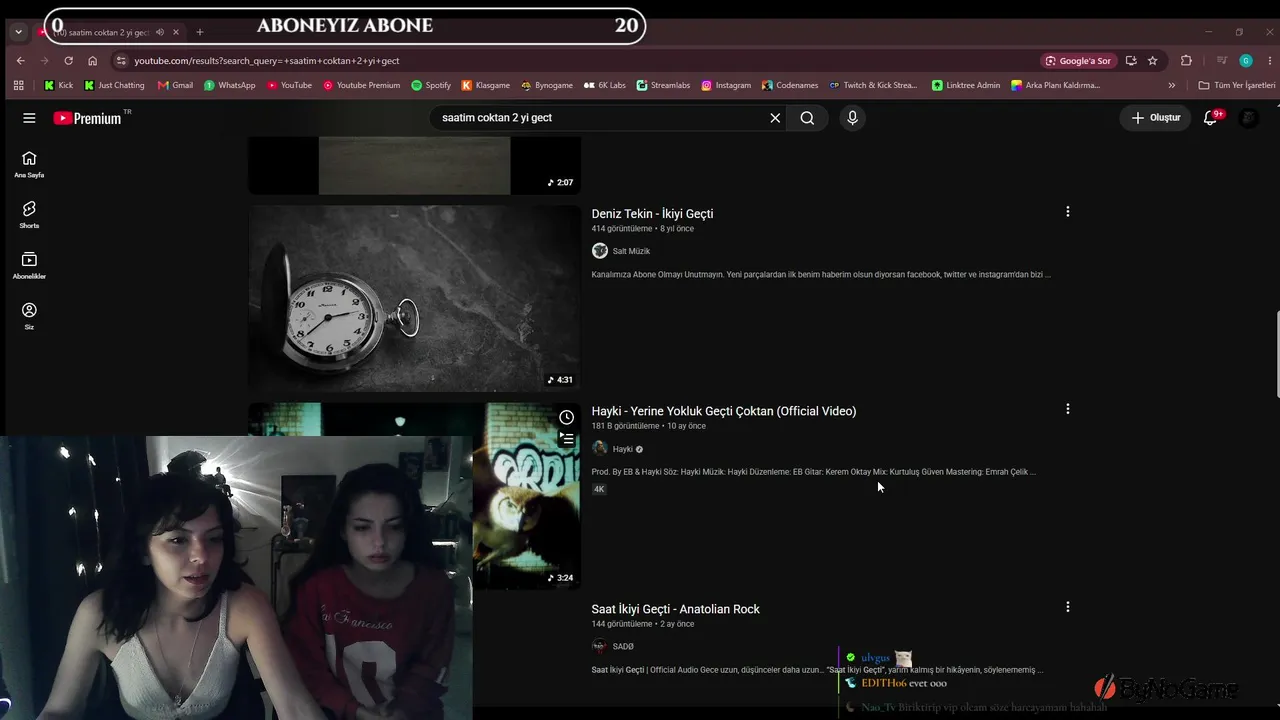Open the red YouTube bookmark
Screen dimensions: 1280x720
coord(289,85)
